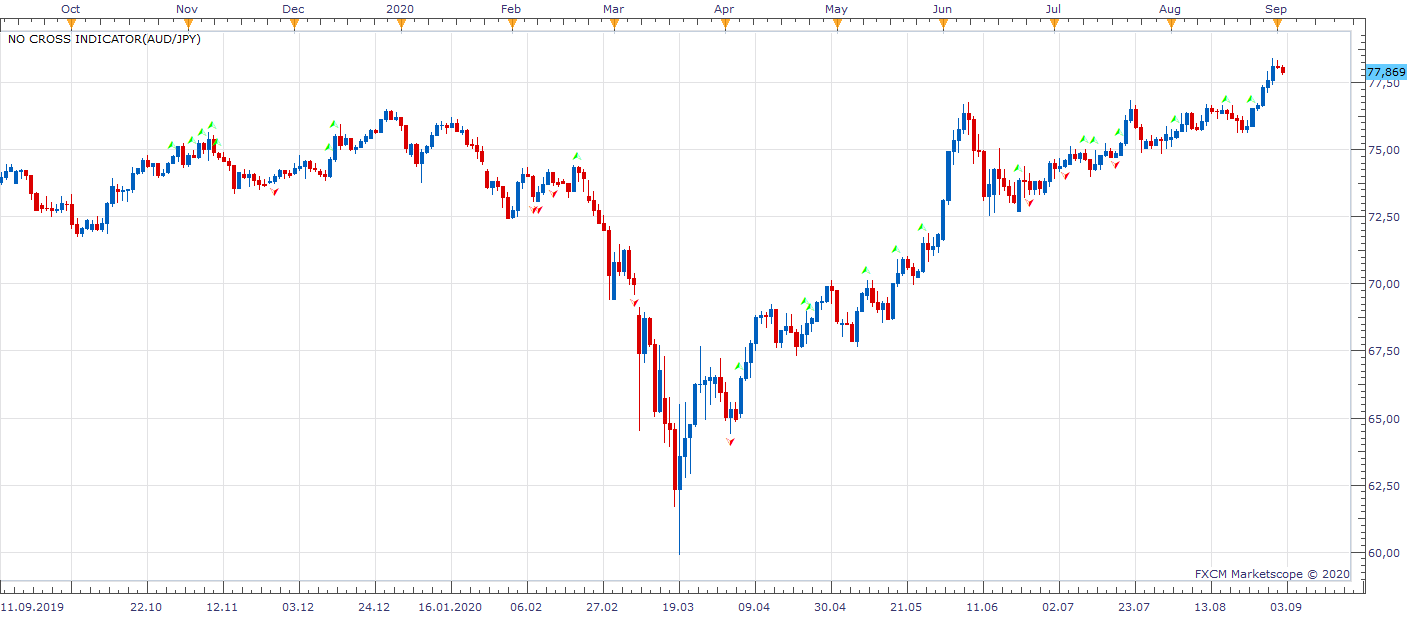Click the orange marker under Feb
The width and height of the screenshot is (1423, 619).
point(511,24)
